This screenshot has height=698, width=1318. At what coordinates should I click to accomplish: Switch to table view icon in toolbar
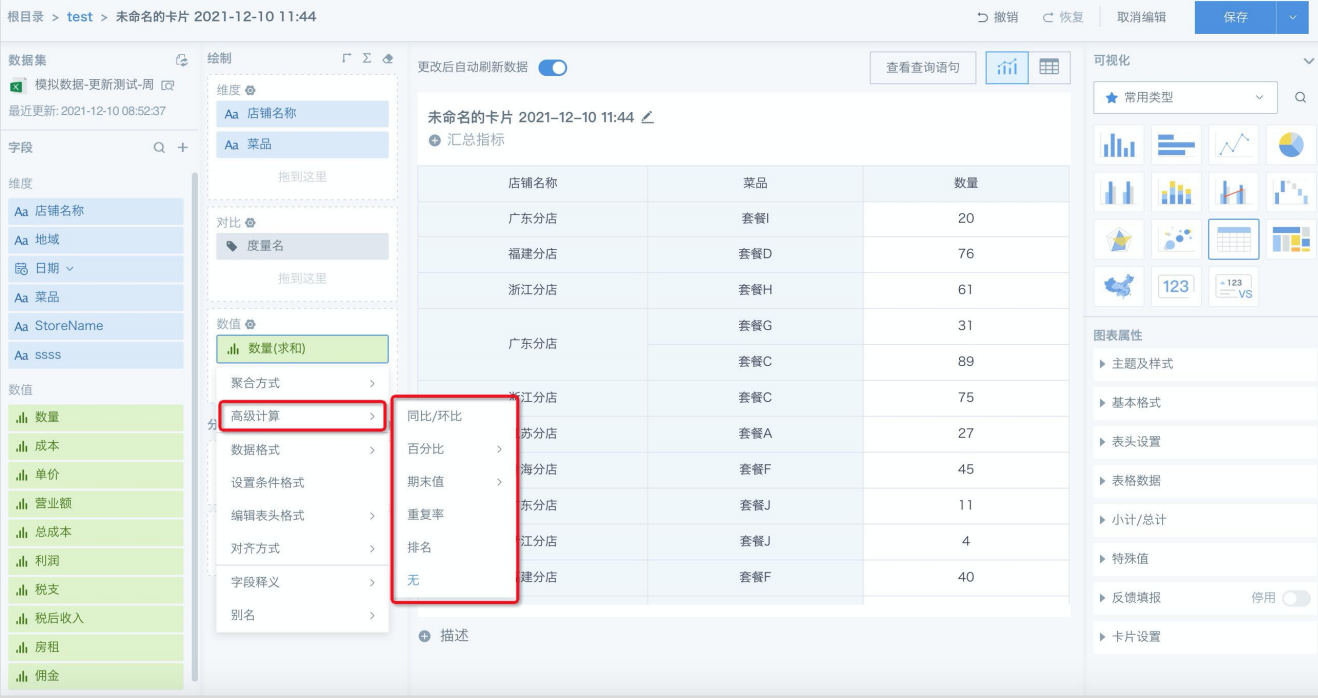1048,67
